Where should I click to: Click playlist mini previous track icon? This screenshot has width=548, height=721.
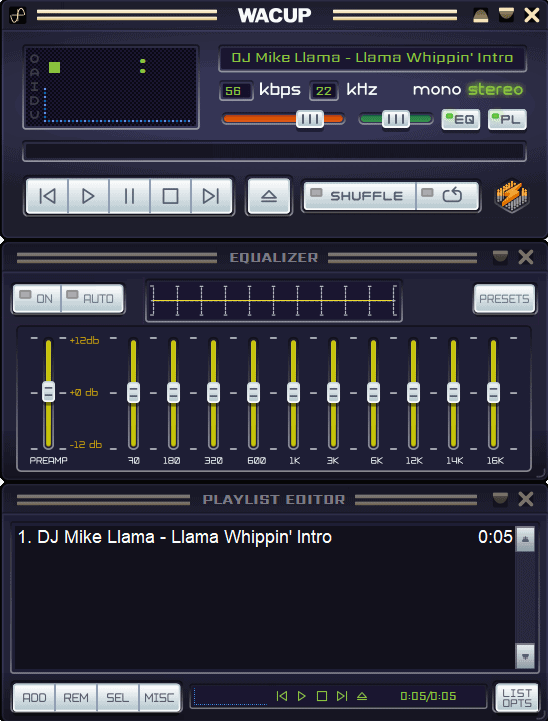pos(282,696)
